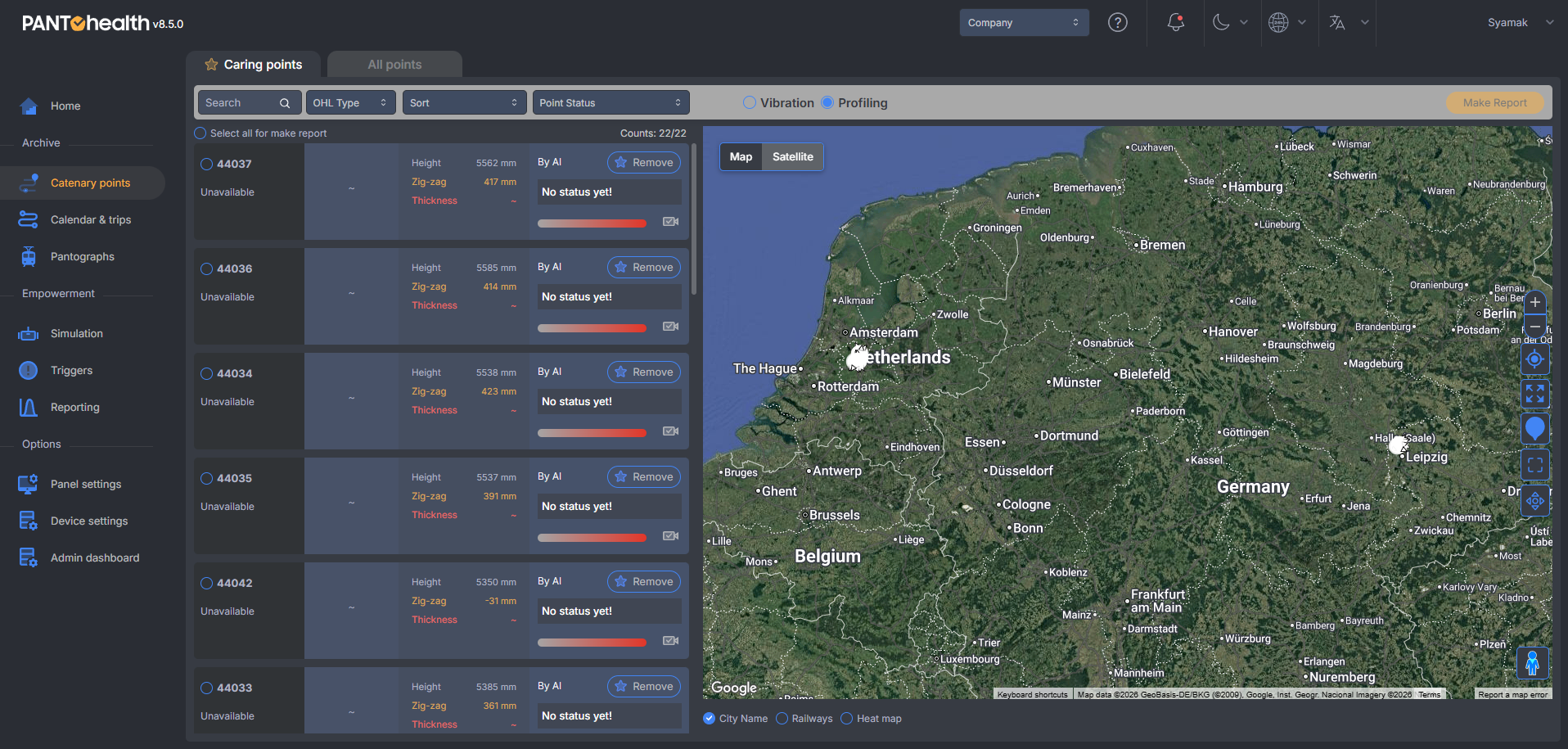Open the Sort dropdown

463,103
